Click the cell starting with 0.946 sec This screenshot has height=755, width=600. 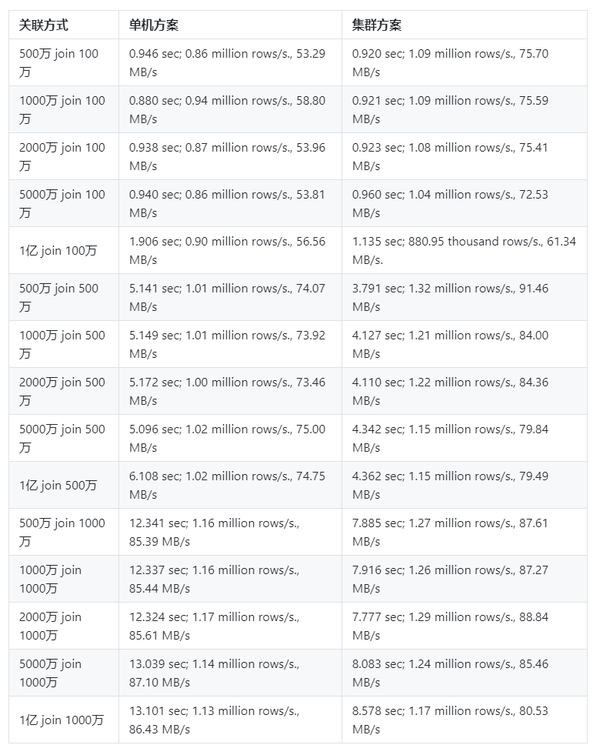(227, 62)
